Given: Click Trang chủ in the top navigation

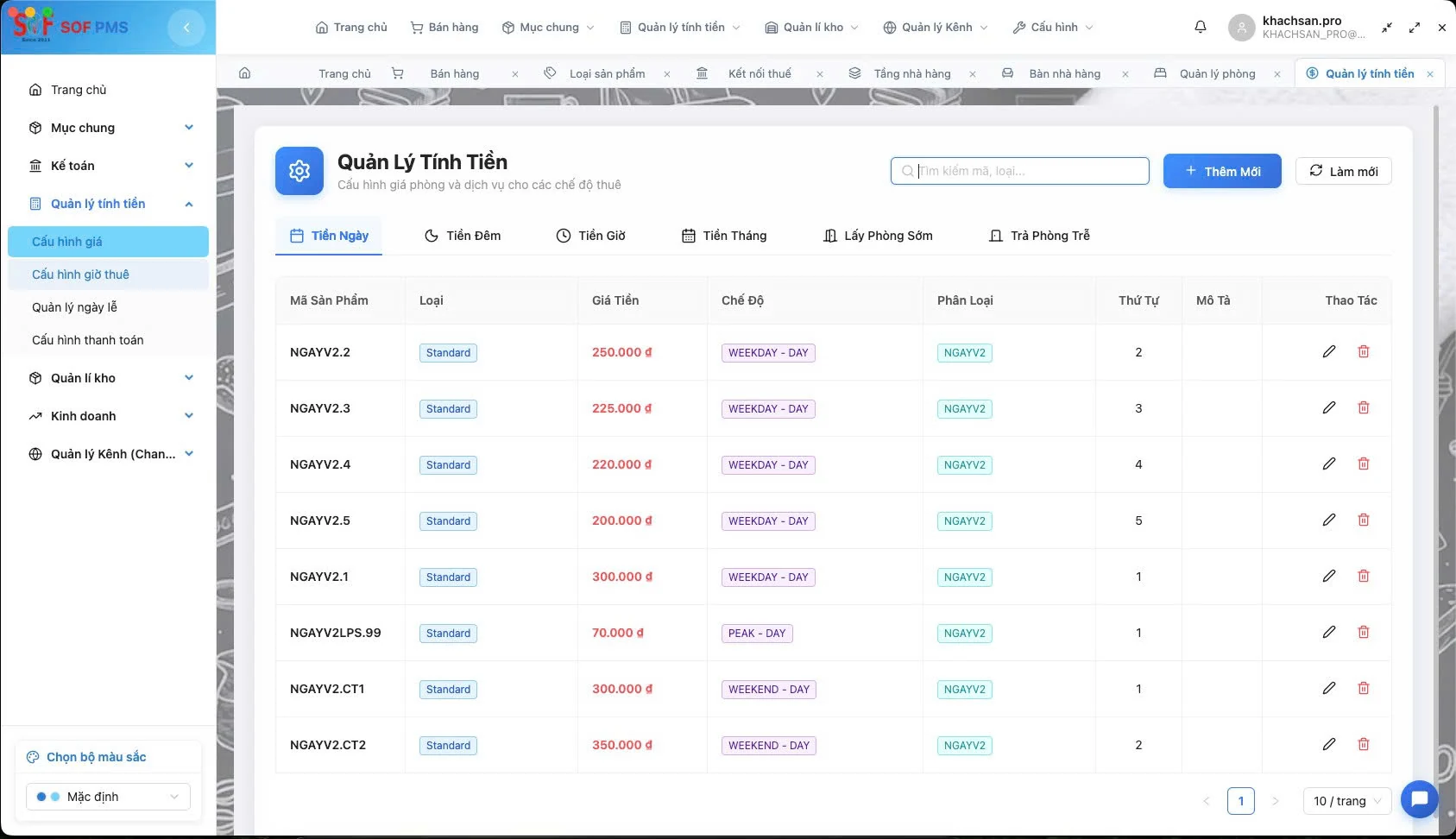Looking at the screenshot, I should coord(351,28).
